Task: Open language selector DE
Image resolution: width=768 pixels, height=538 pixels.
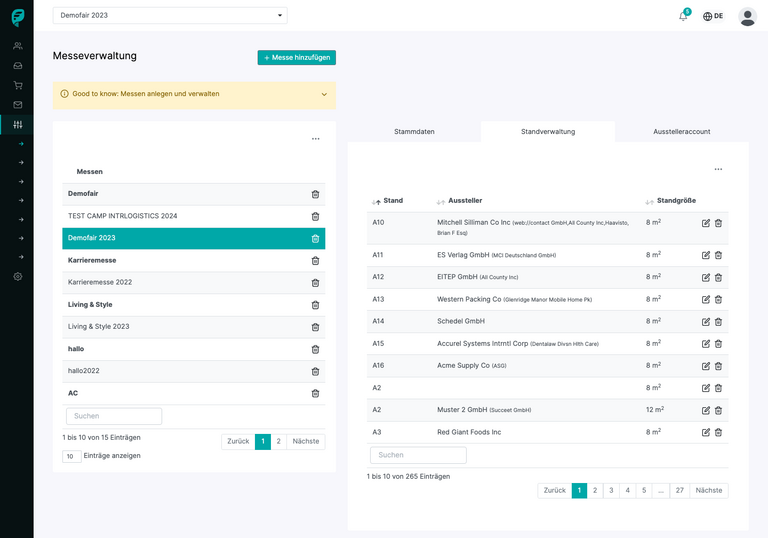Action: pos(713,16)
